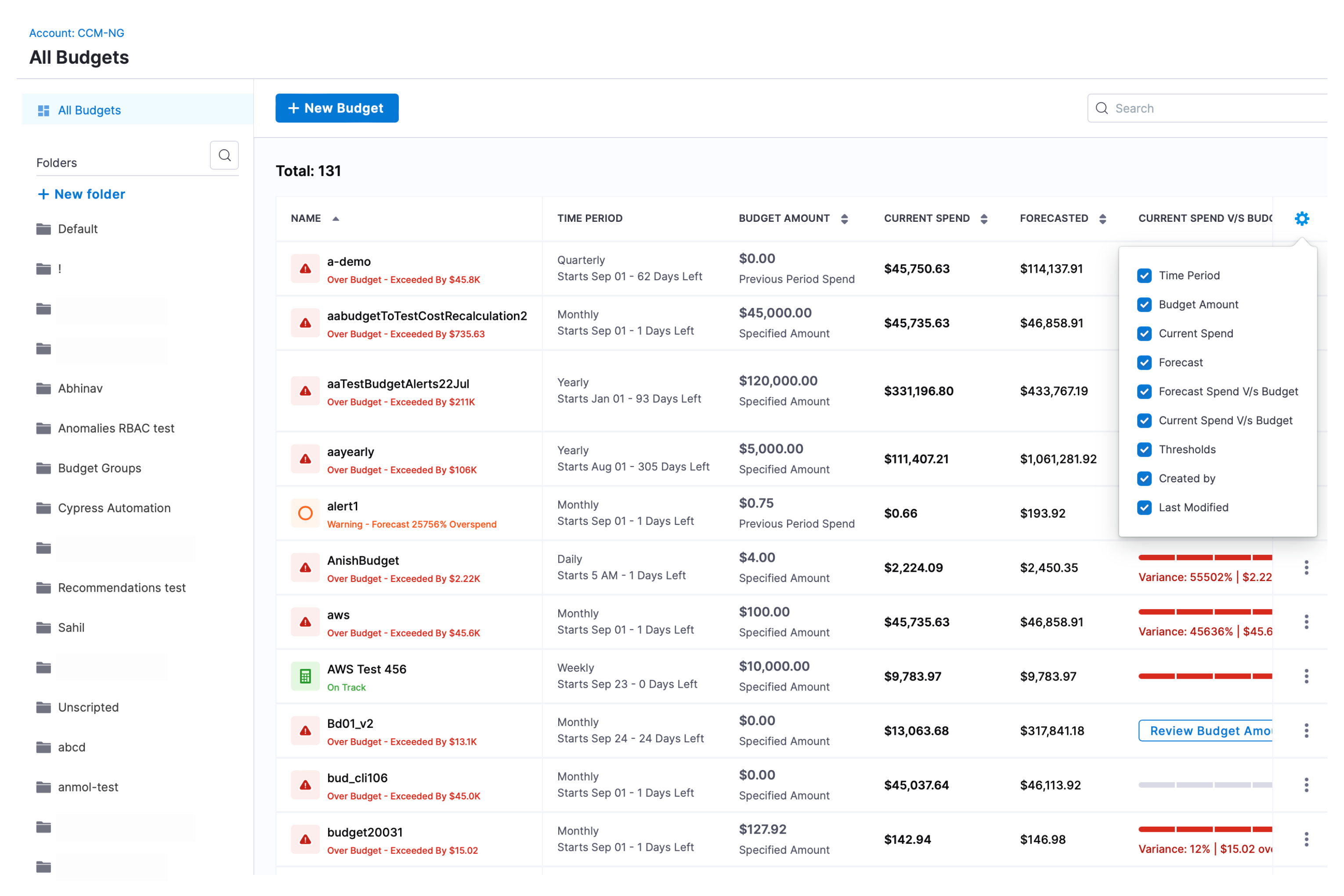
Task: Click the folder search magnifier icon
Action: click(224, 155)
